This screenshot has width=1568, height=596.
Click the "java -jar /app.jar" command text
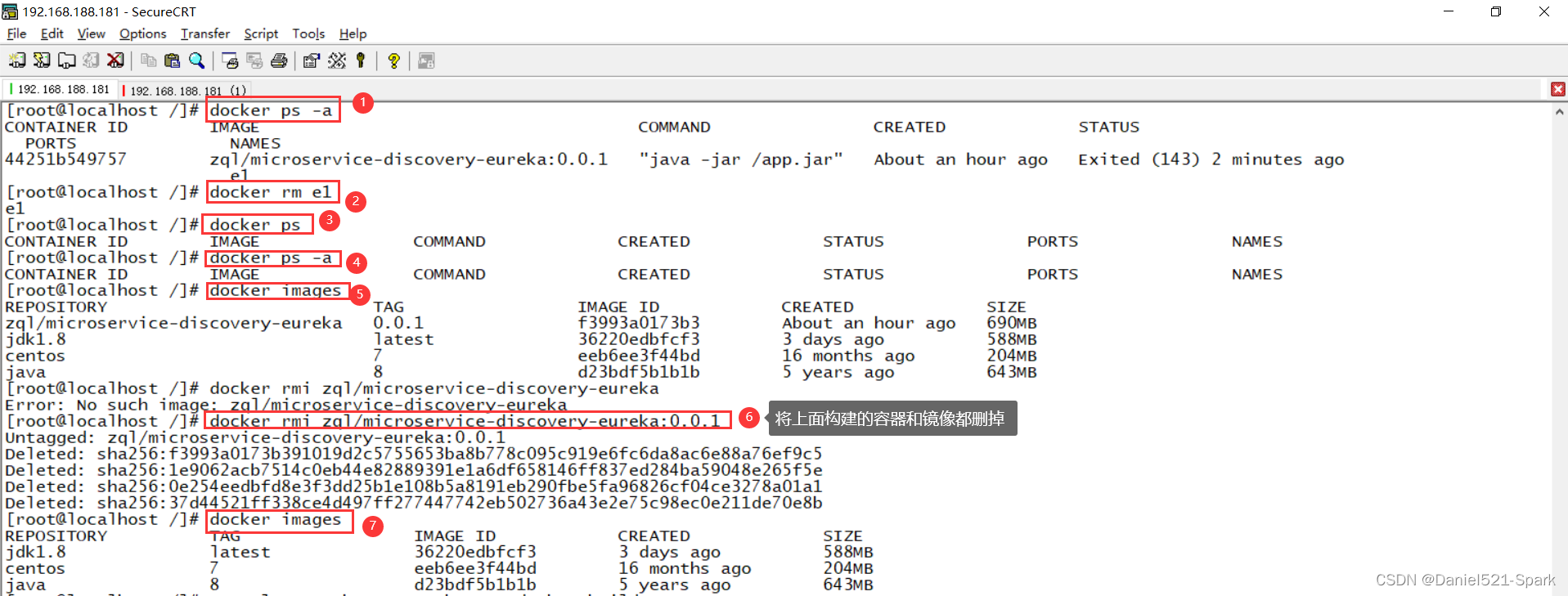(x=740, y=159)
